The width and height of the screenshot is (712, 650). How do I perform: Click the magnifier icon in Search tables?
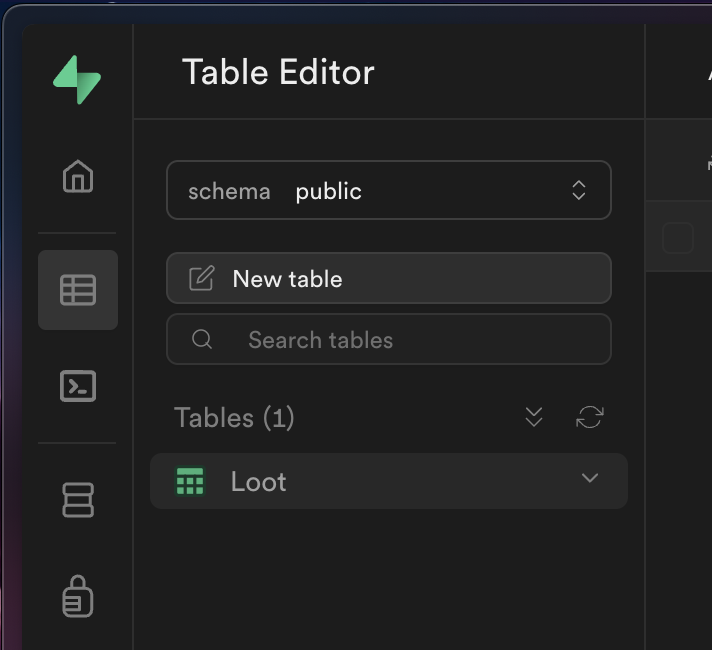(x=202, y=340)
